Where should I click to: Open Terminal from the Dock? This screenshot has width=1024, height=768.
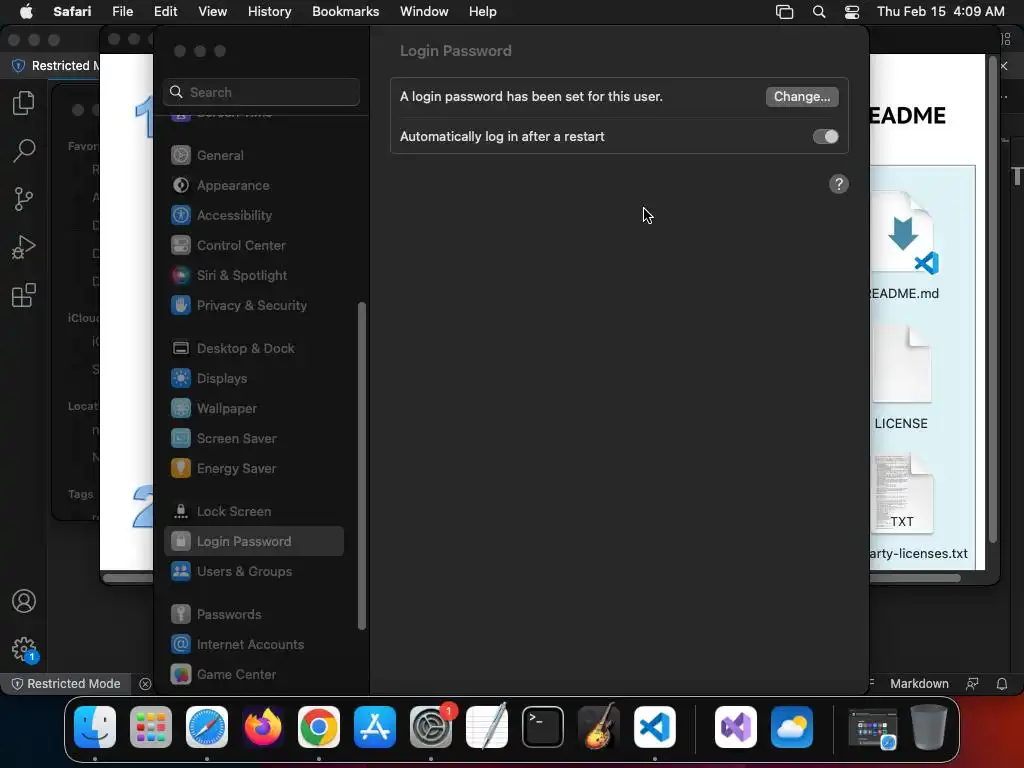pyautogui.click(x=543, y=727)
